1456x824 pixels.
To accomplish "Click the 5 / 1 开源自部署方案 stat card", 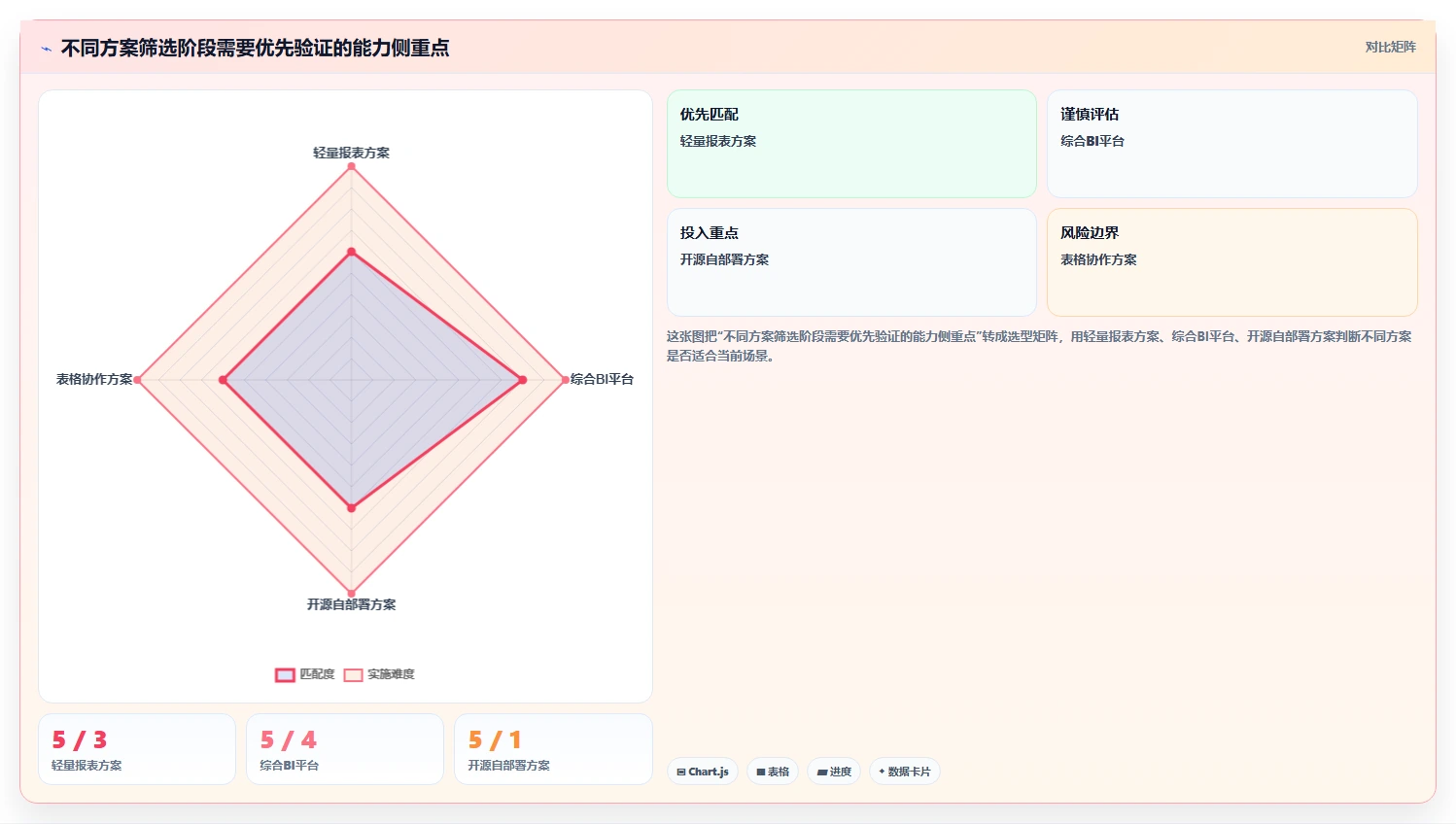I will coord(553,749).
